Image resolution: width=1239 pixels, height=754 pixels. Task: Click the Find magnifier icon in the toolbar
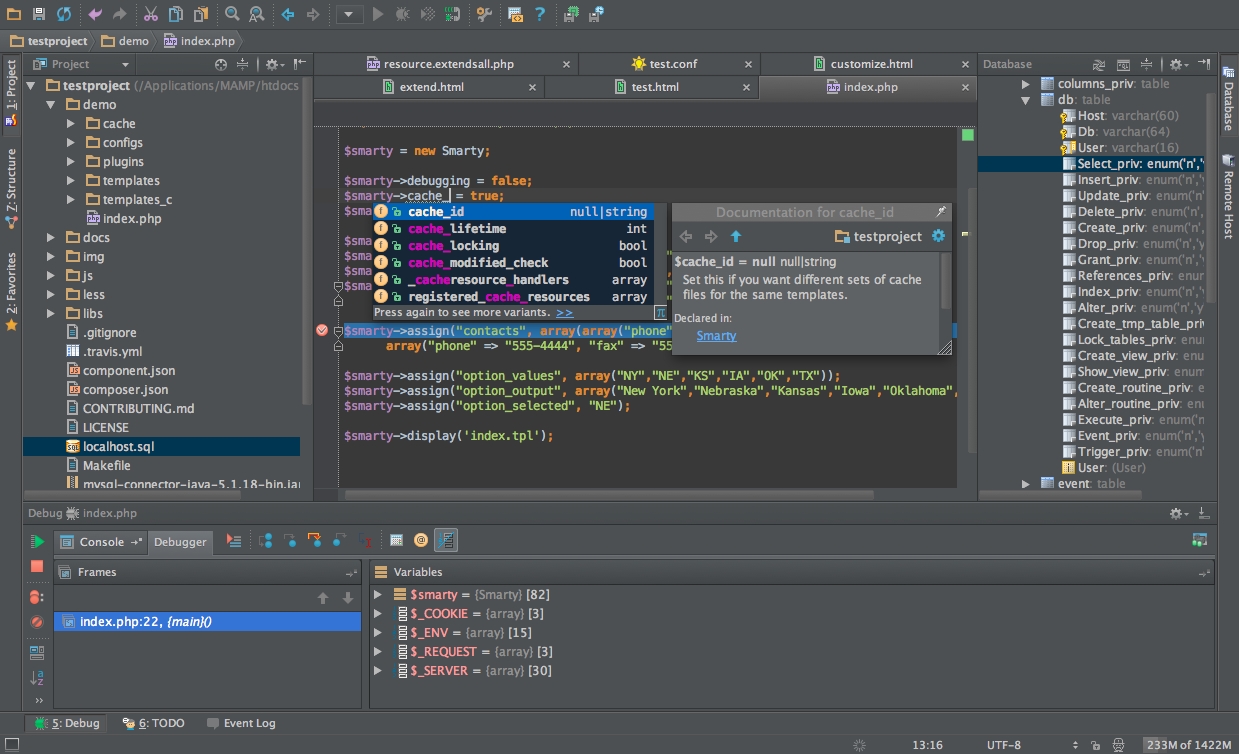coord(232,14)
